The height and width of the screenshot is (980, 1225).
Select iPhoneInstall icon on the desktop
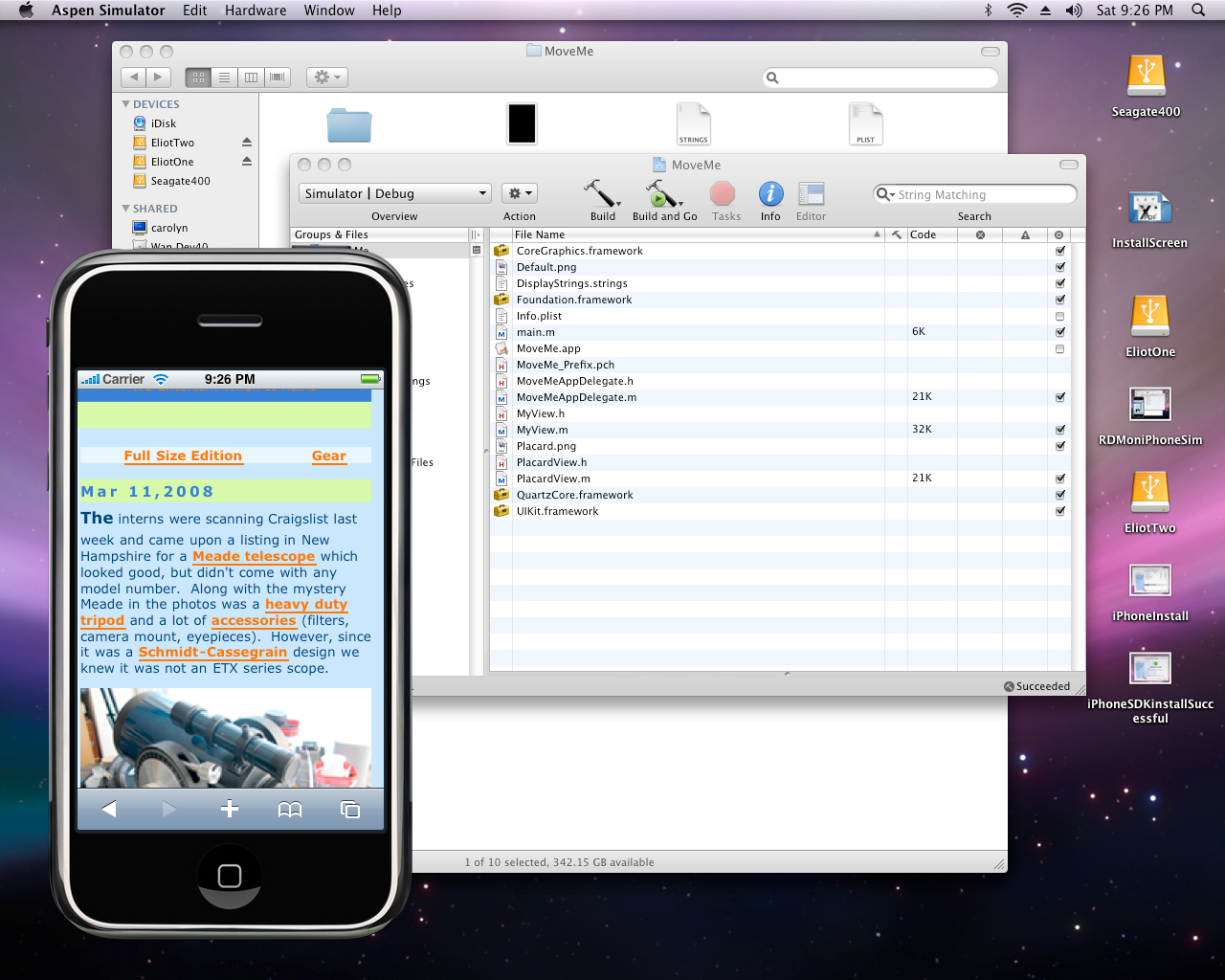tap(1149, 580)
